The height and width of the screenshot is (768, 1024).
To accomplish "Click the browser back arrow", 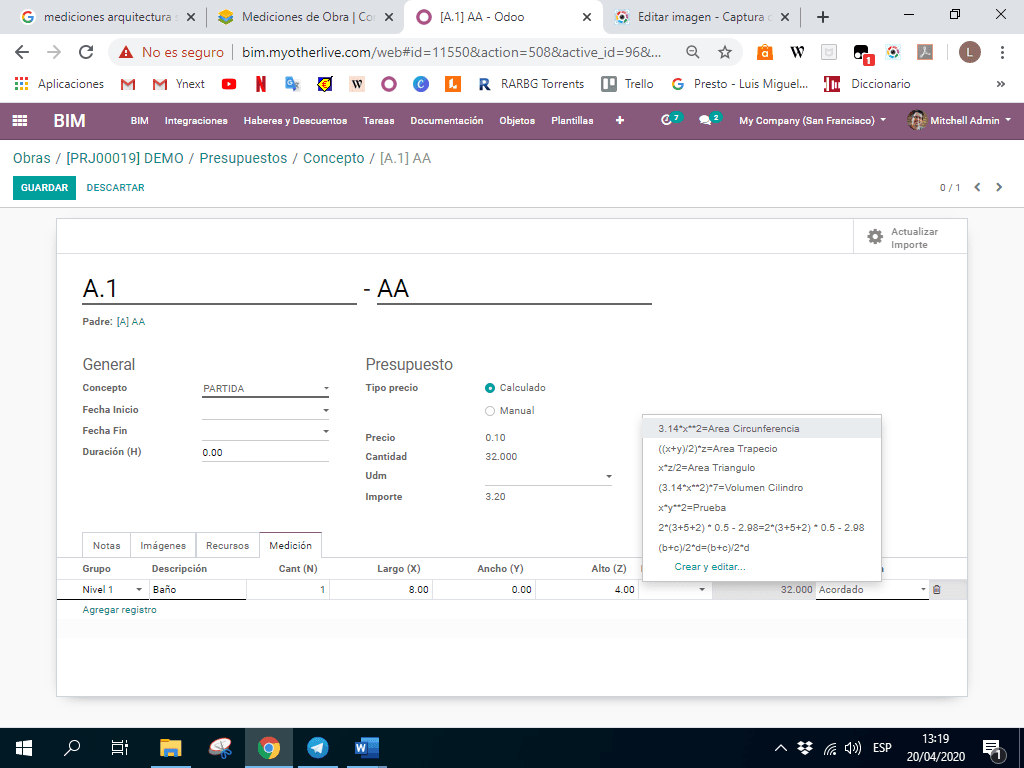I will pyautogui.click(x=22, y=52).
